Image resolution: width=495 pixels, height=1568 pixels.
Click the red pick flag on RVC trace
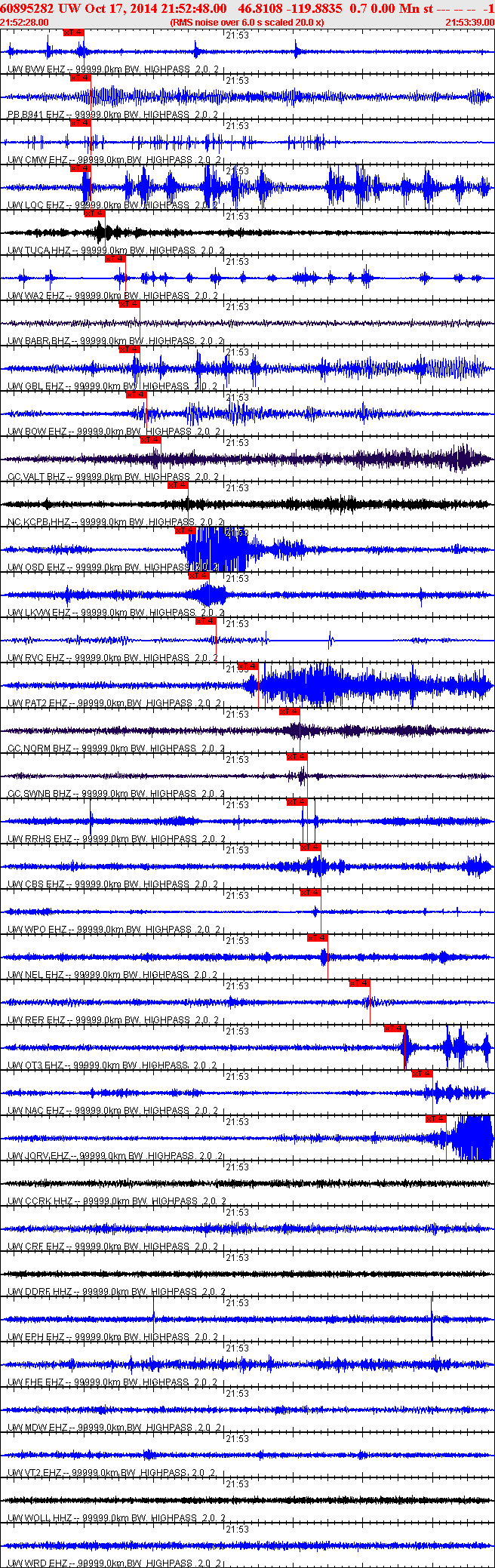point(206,621)
